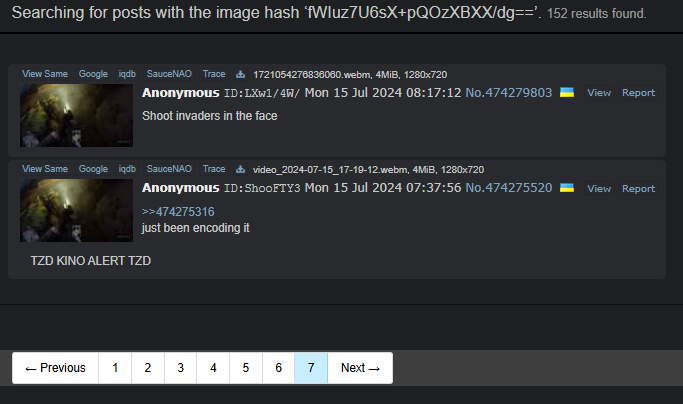Screen dimensions: 683x404
Task: Select results page 6
Action: [278, 368]
